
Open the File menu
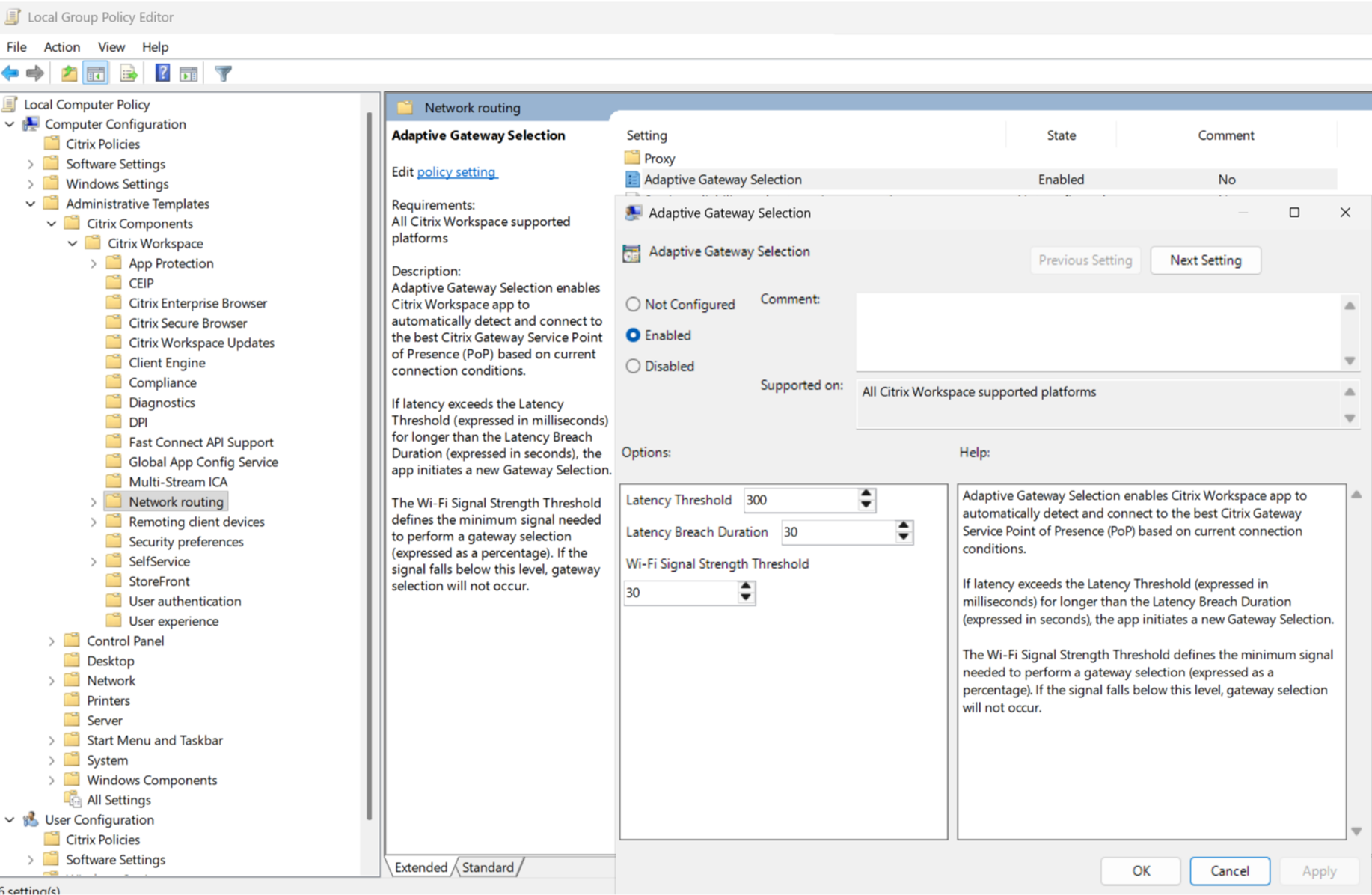pyautogui.click(x=16, y=46)
